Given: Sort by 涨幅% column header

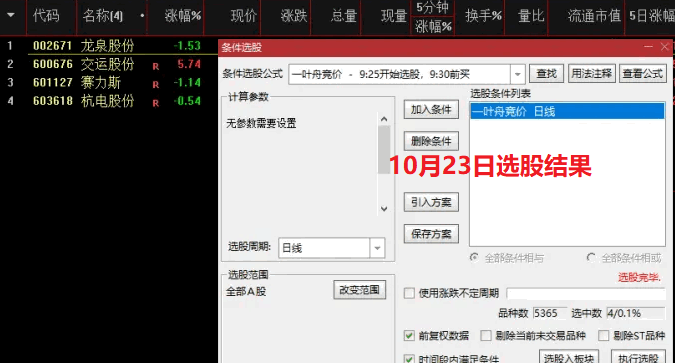Looking at the screenshot, I should (183, 16).
